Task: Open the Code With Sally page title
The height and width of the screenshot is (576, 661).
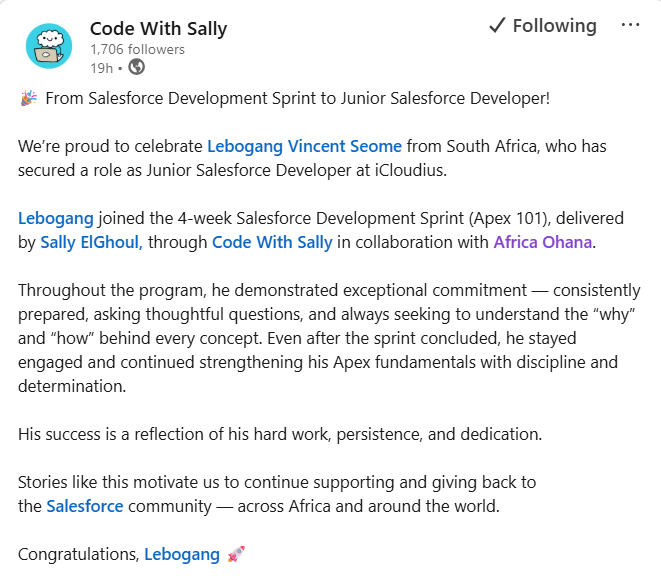Action: pos(158,28)
